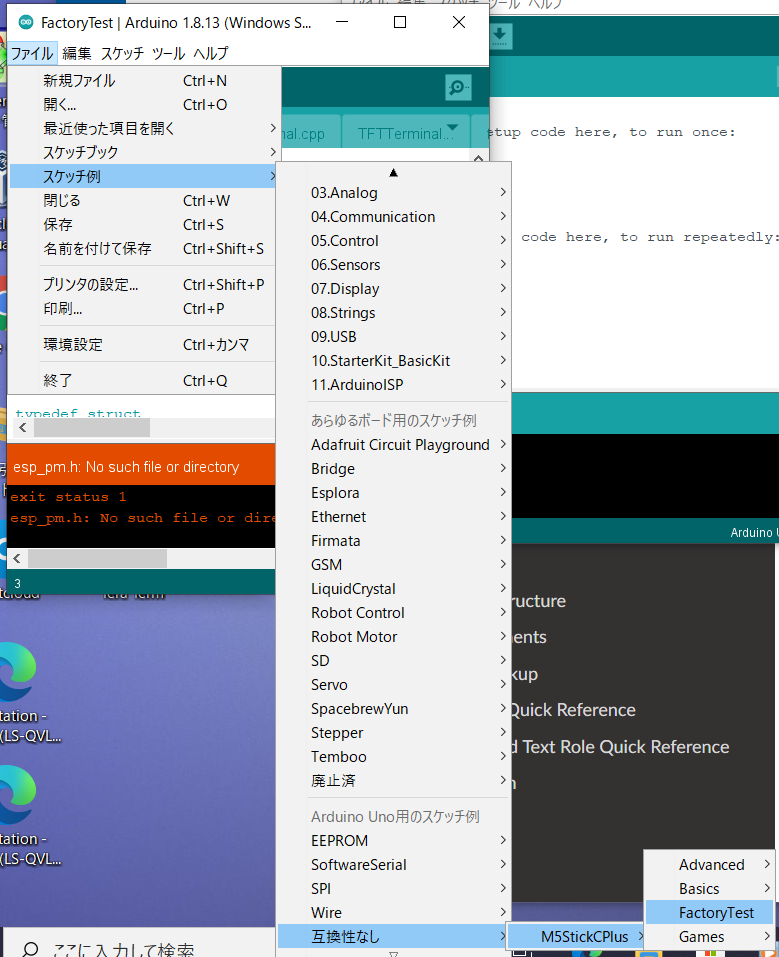Click the download arrow icon in the background toolbar
The width and height of the screenshot is (779, 957).
(x=500, y=37)
